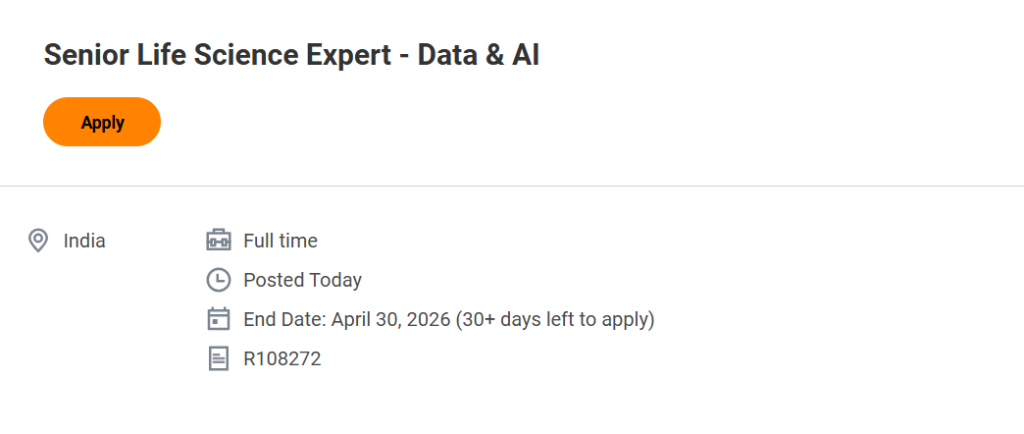Click the requisition ID R108272
The height and width of the screenshot is (434, 1024).
coord(282,359)
